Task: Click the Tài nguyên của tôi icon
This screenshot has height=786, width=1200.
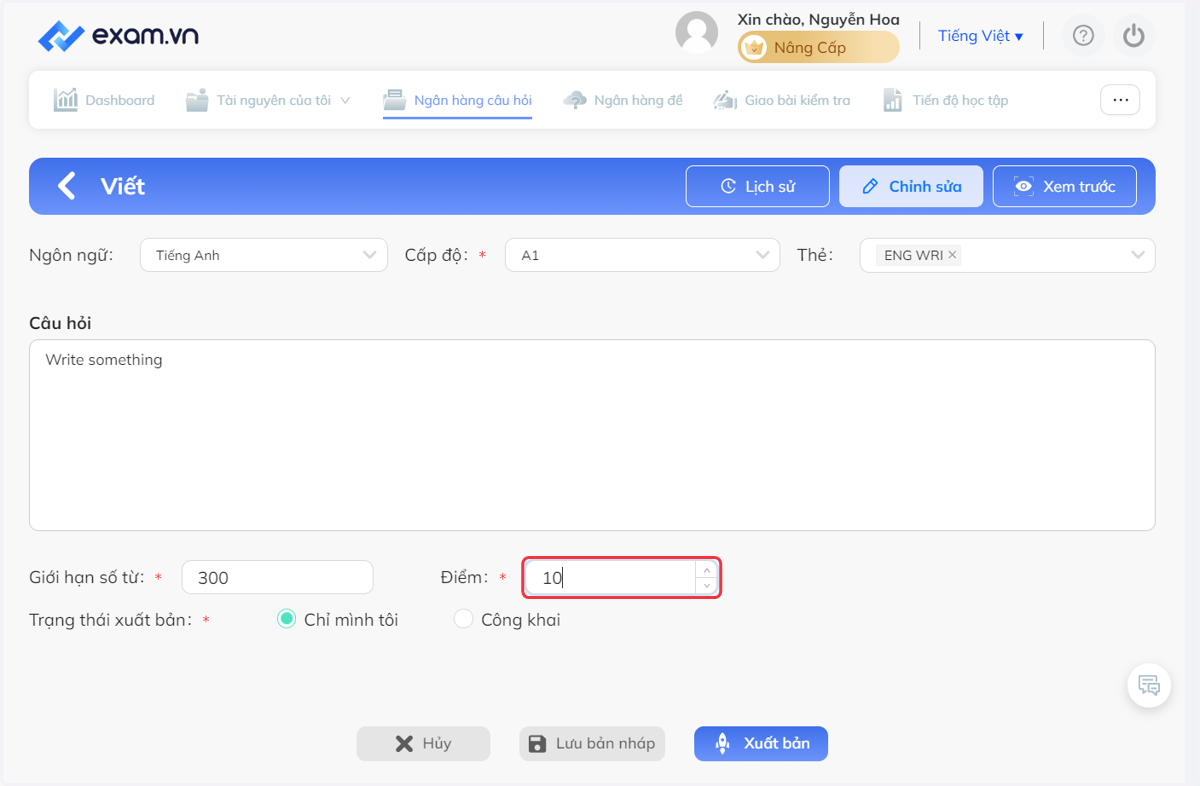Action: 197,100
